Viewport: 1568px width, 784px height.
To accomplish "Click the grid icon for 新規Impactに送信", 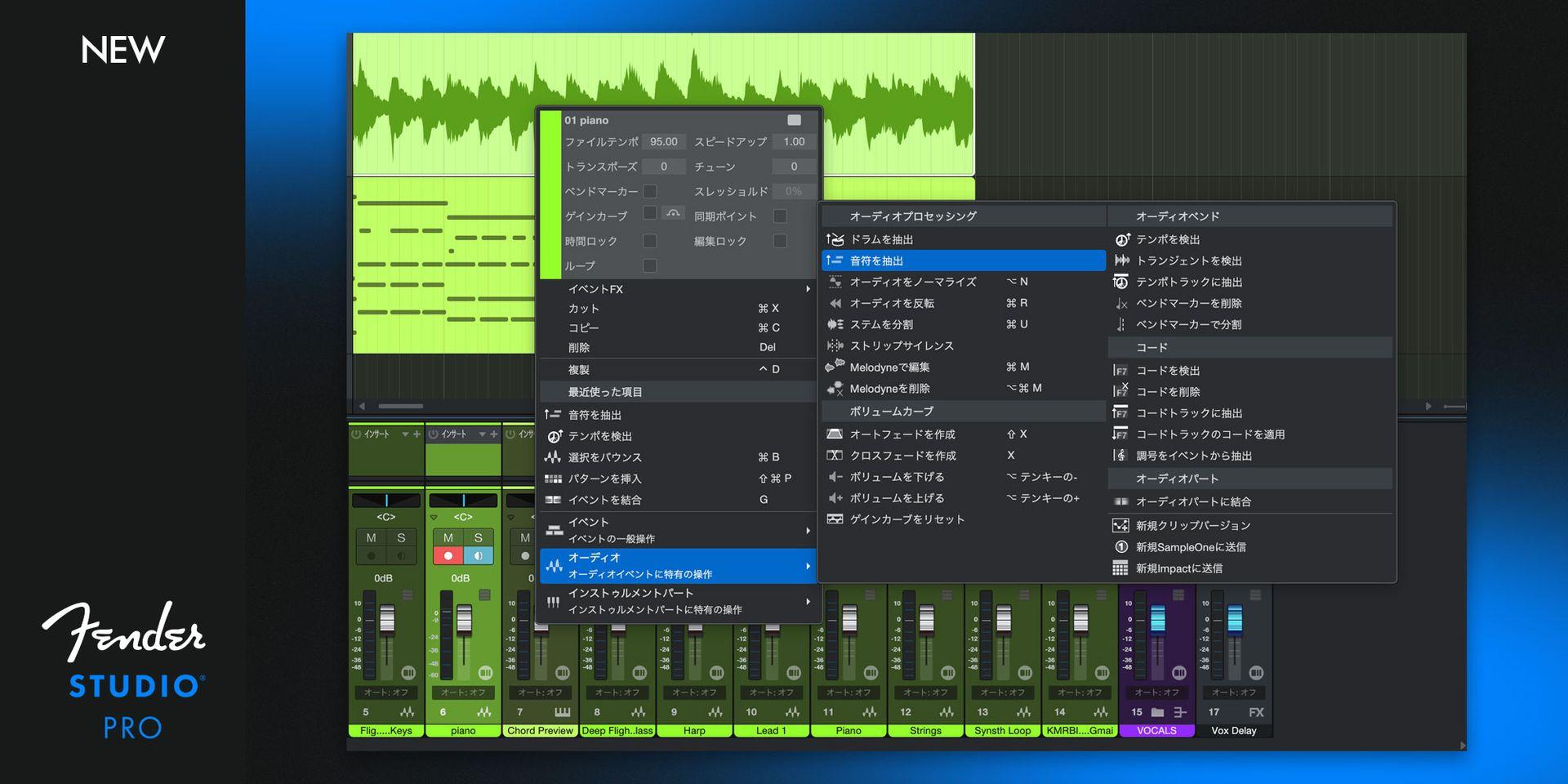I will click(x=1121, y=568).
